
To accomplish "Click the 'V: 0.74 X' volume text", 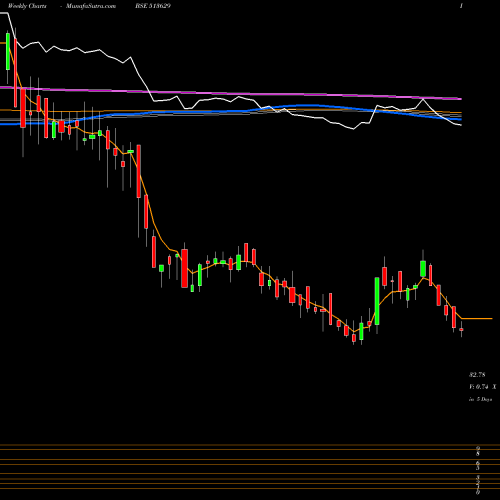I will tap(482, 387).
